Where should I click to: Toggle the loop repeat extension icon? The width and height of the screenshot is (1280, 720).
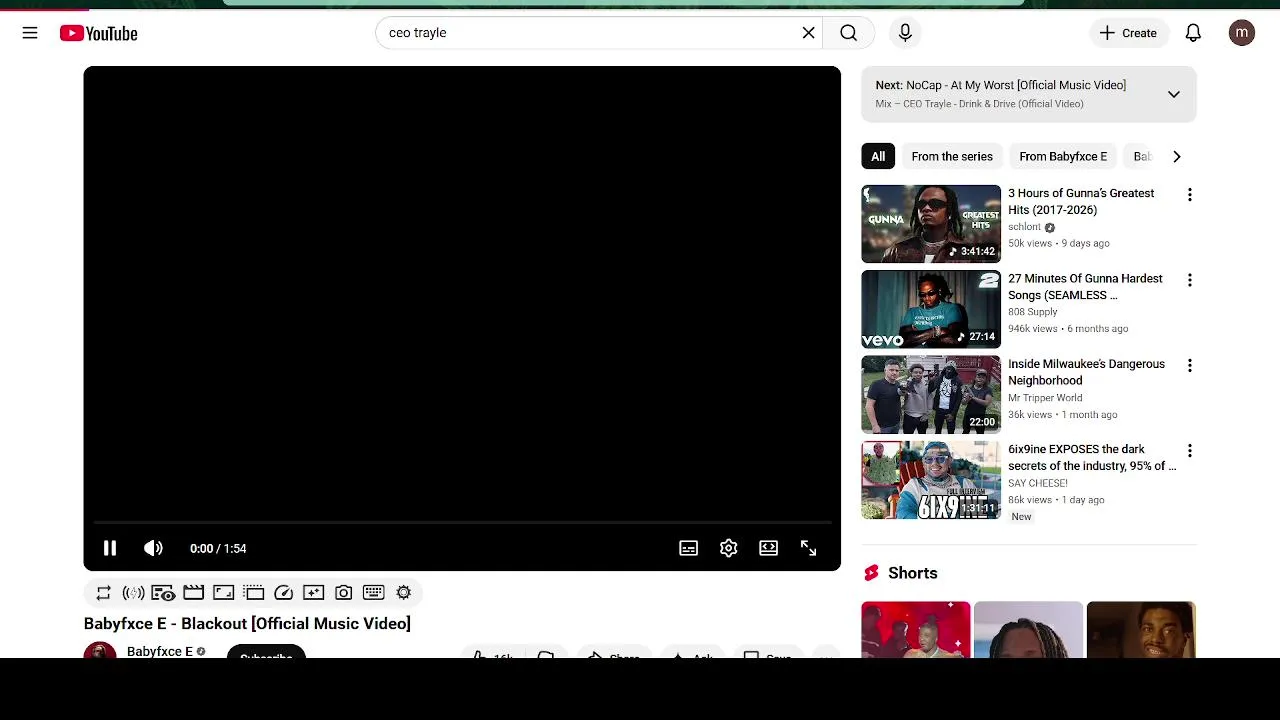pos(103,593)
